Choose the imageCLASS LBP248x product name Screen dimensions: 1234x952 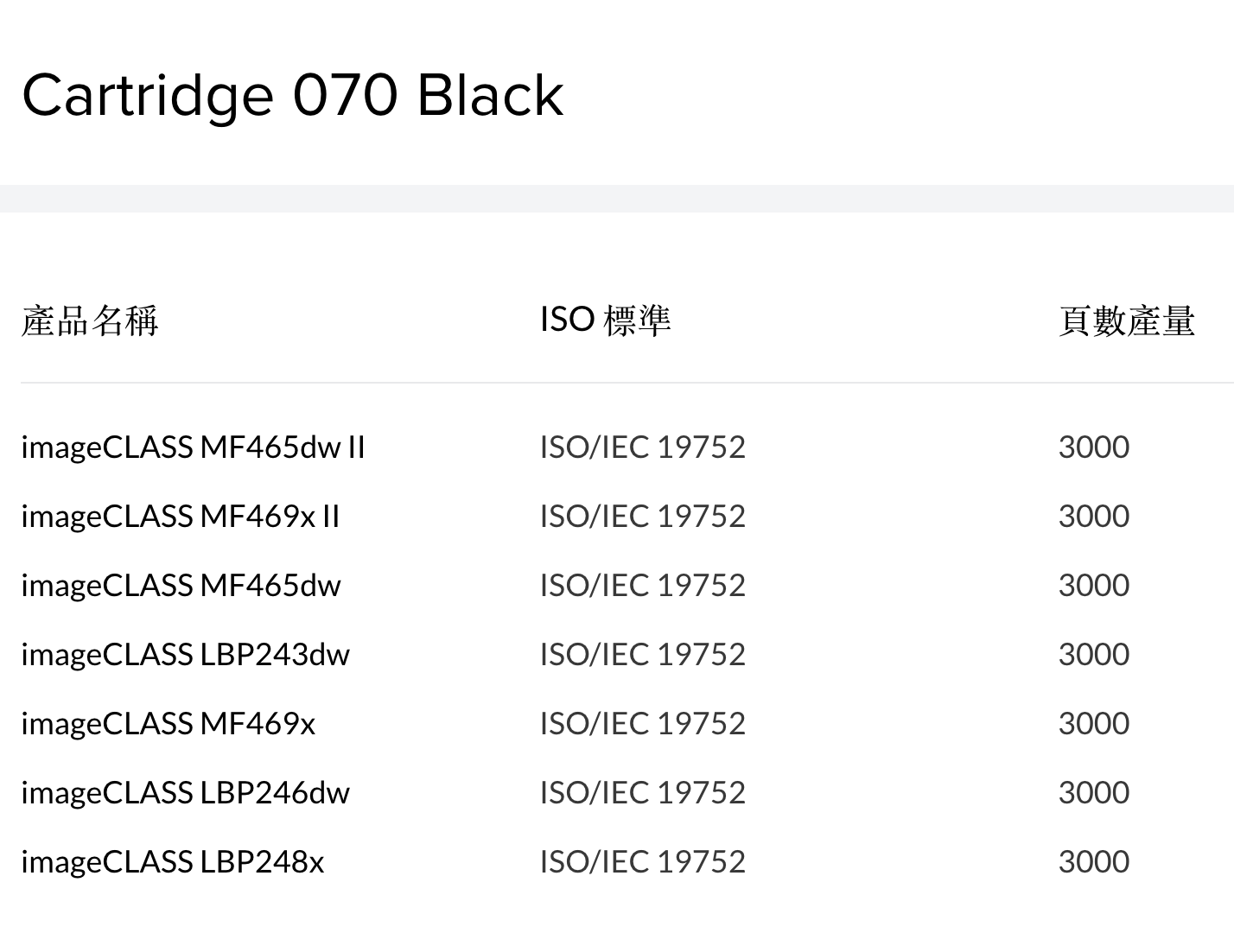point(172,862)
